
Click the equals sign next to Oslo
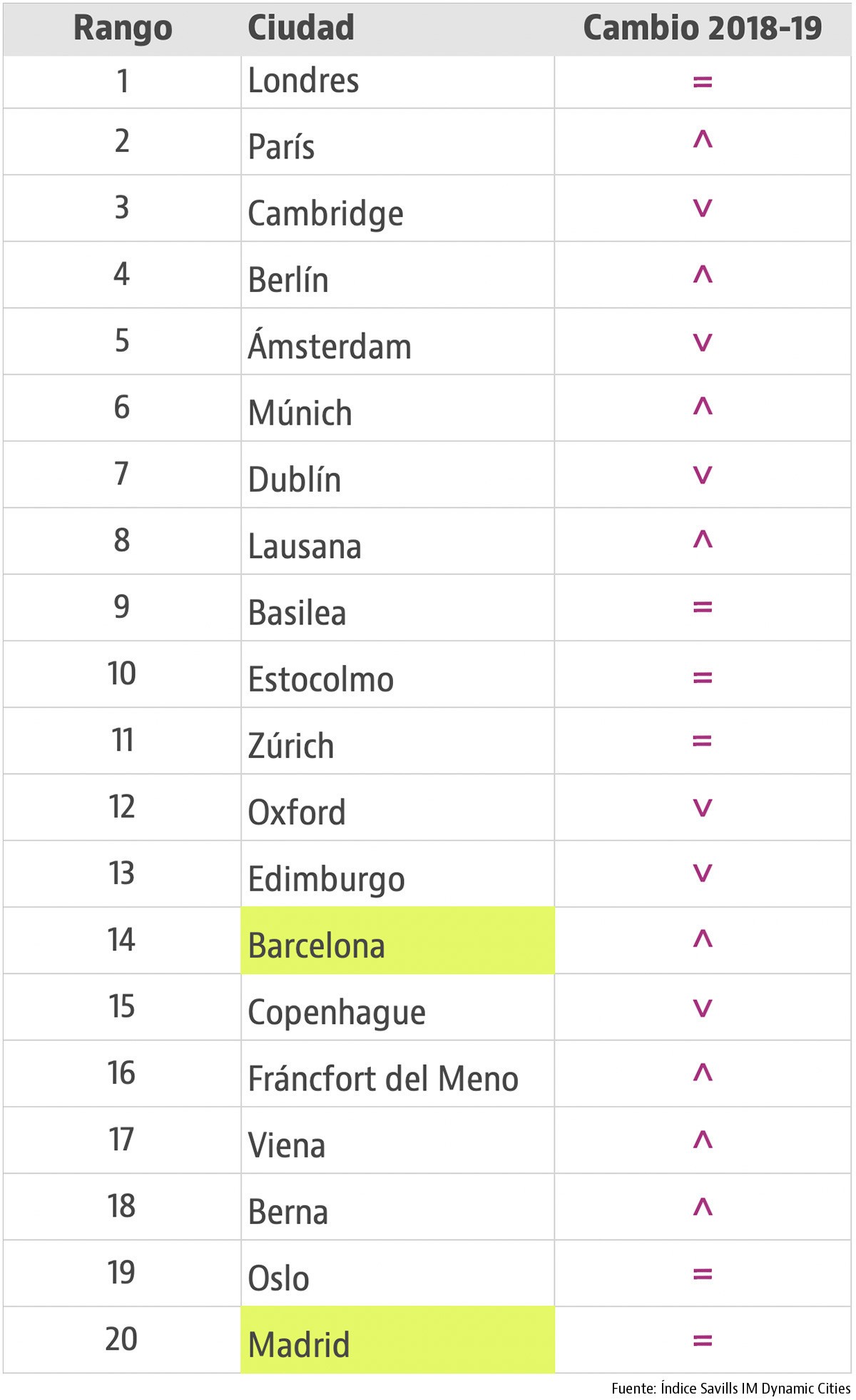coord(703,1274)
